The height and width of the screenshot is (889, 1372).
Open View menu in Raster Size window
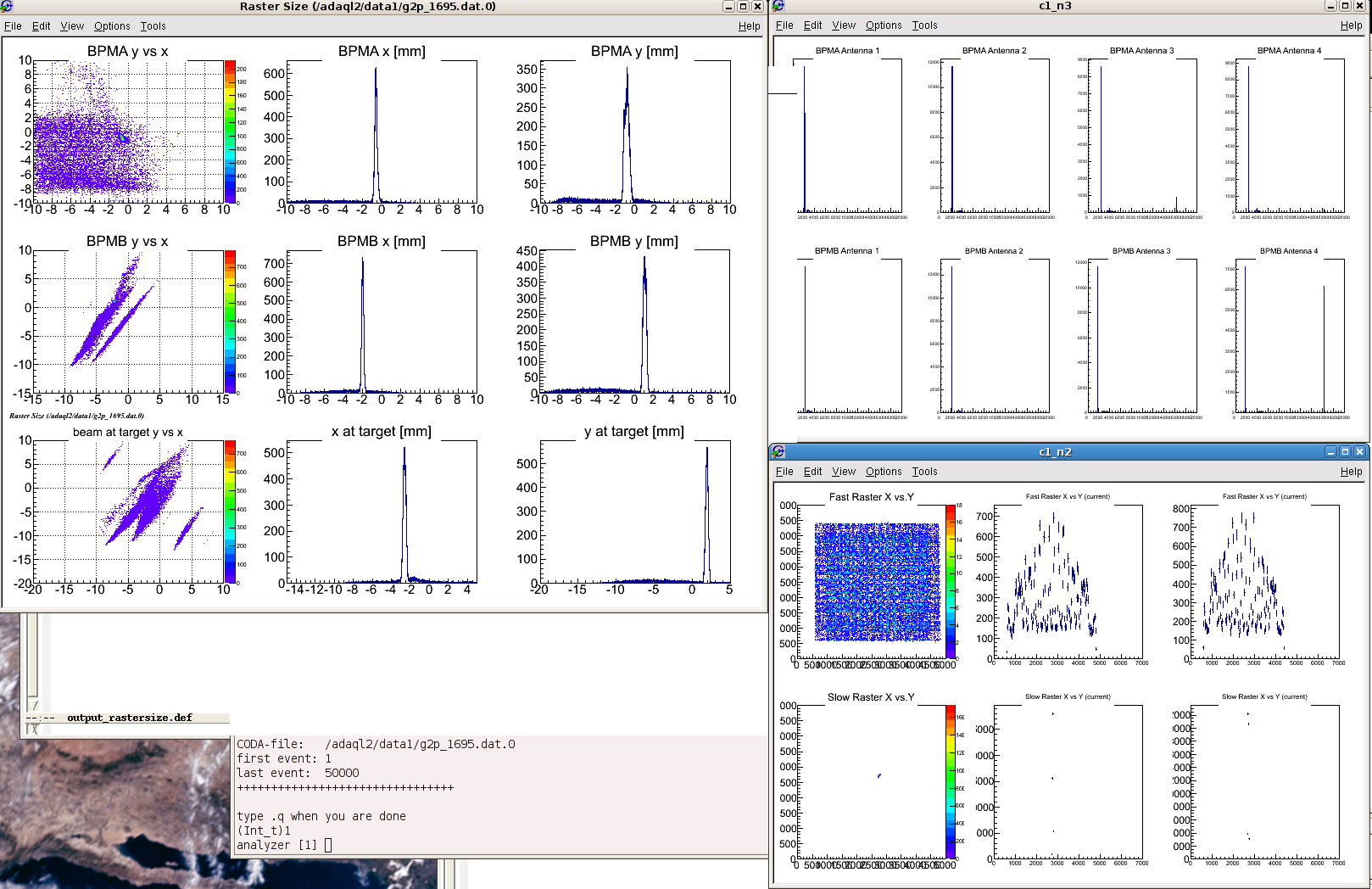click(x=72, y=26)
